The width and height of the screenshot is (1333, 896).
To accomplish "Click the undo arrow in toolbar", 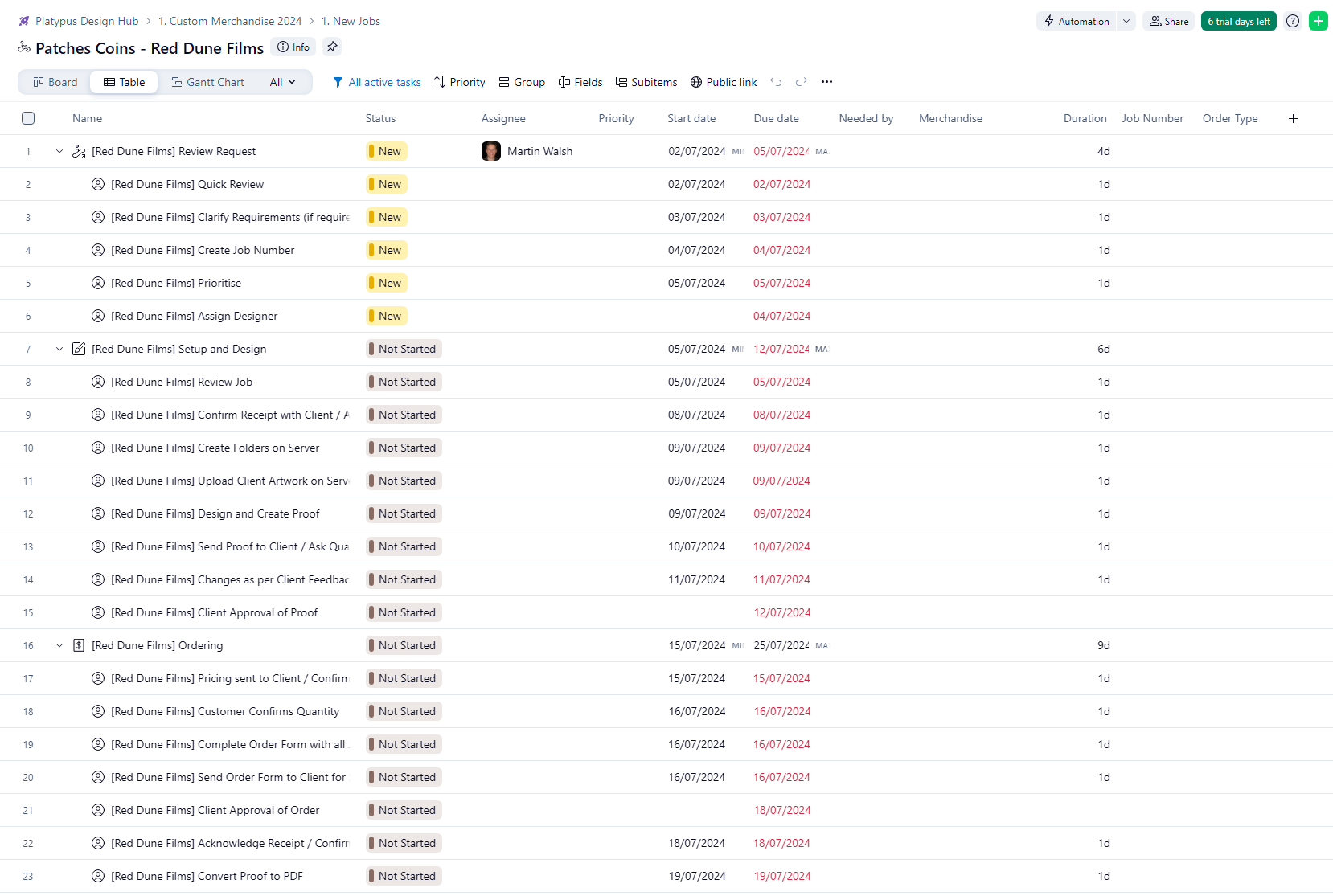I will (776, 82).
